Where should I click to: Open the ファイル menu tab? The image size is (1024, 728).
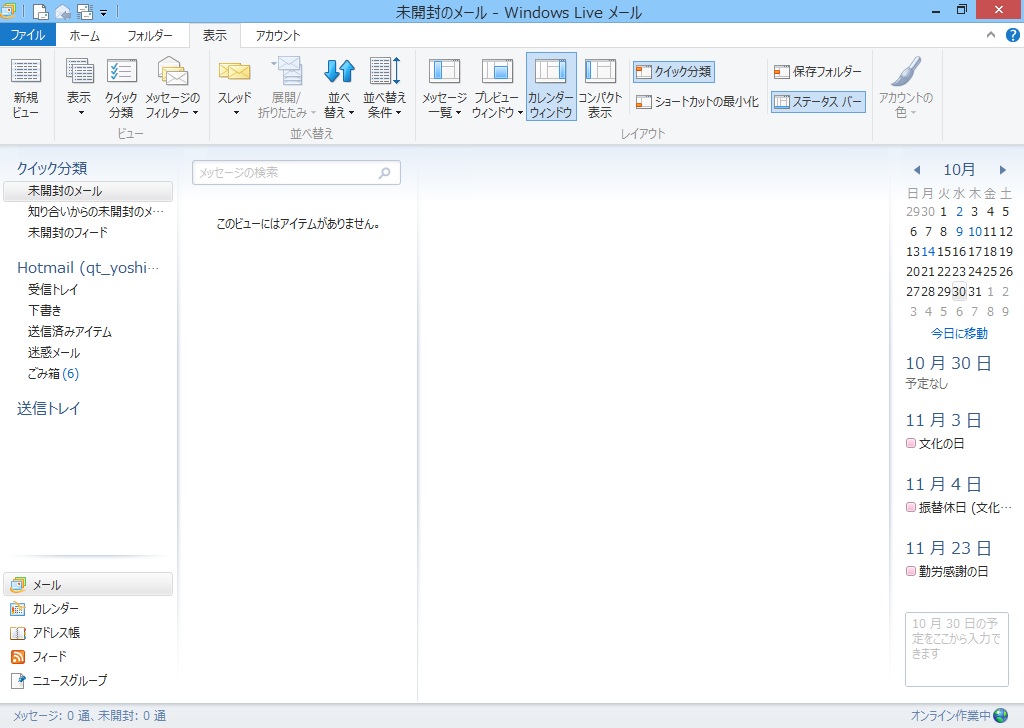(x=27, y=35)
